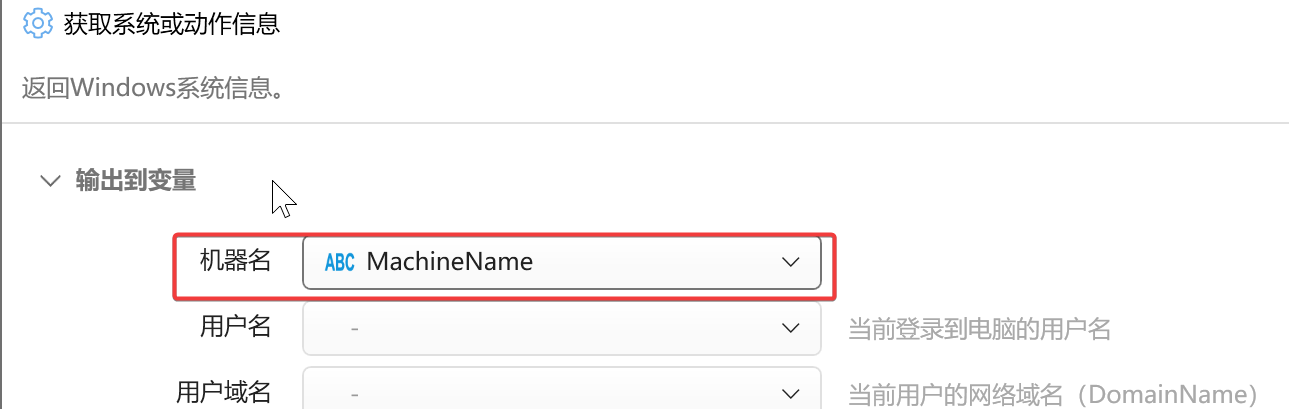Select the MachineName variable text
Screen dimensions: 1289x409
[x=450, y=262]
